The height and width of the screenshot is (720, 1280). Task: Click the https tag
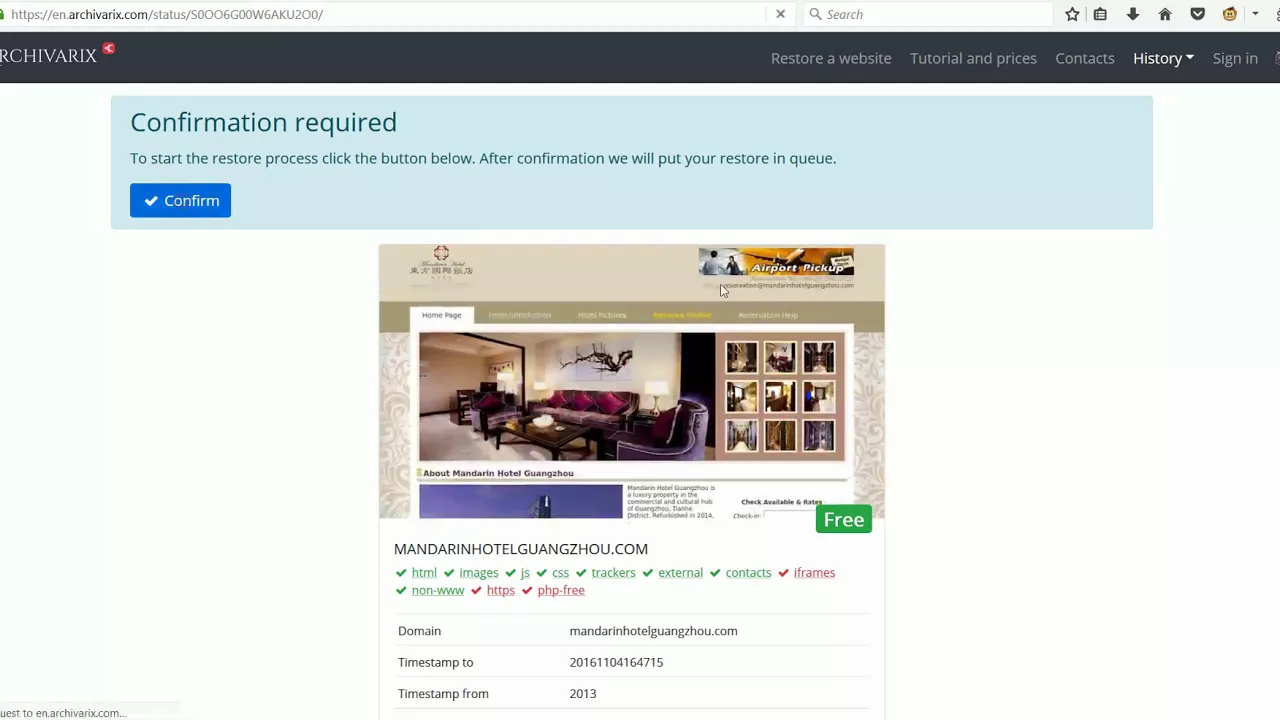click(500, 590)
